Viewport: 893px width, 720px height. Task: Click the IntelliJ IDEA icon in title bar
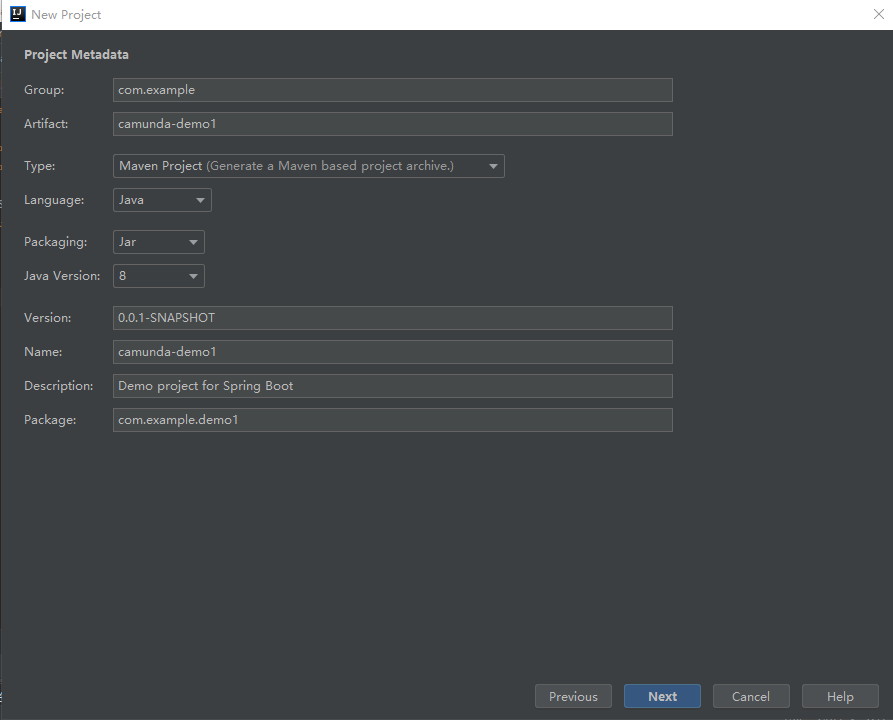coord(17,14)
